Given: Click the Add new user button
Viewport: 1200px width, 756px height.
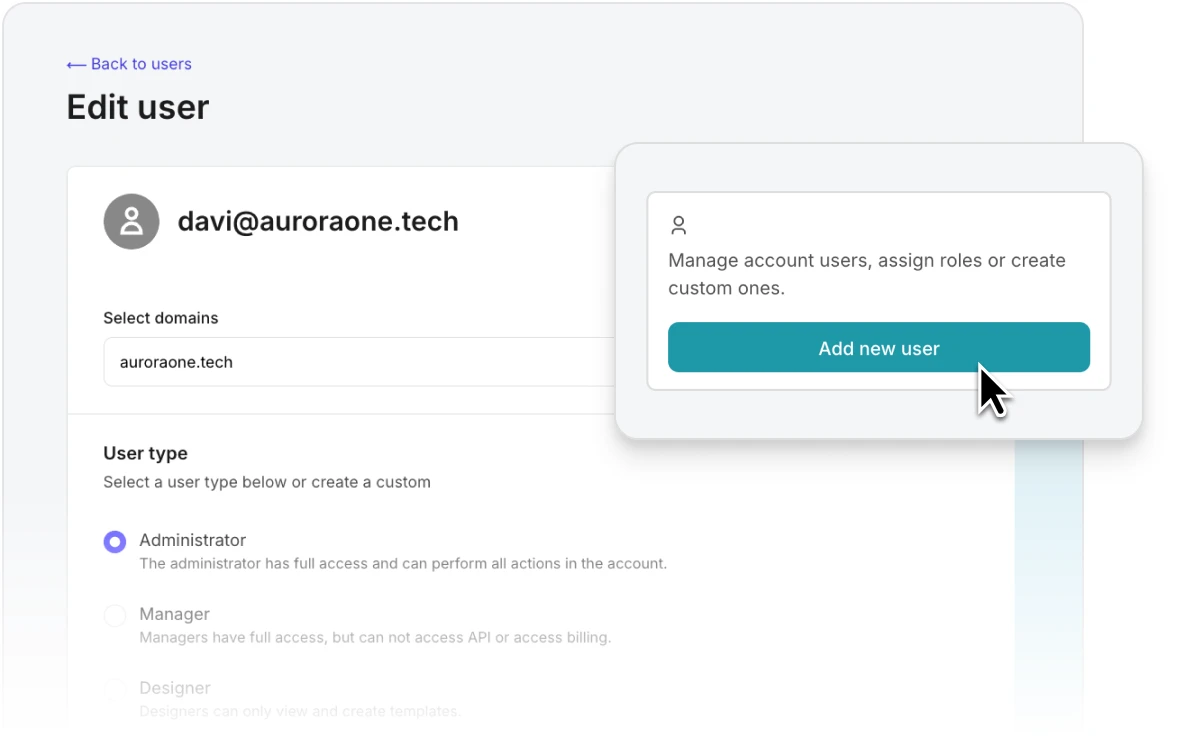Looking at the screenshot, I should point(878,347).
